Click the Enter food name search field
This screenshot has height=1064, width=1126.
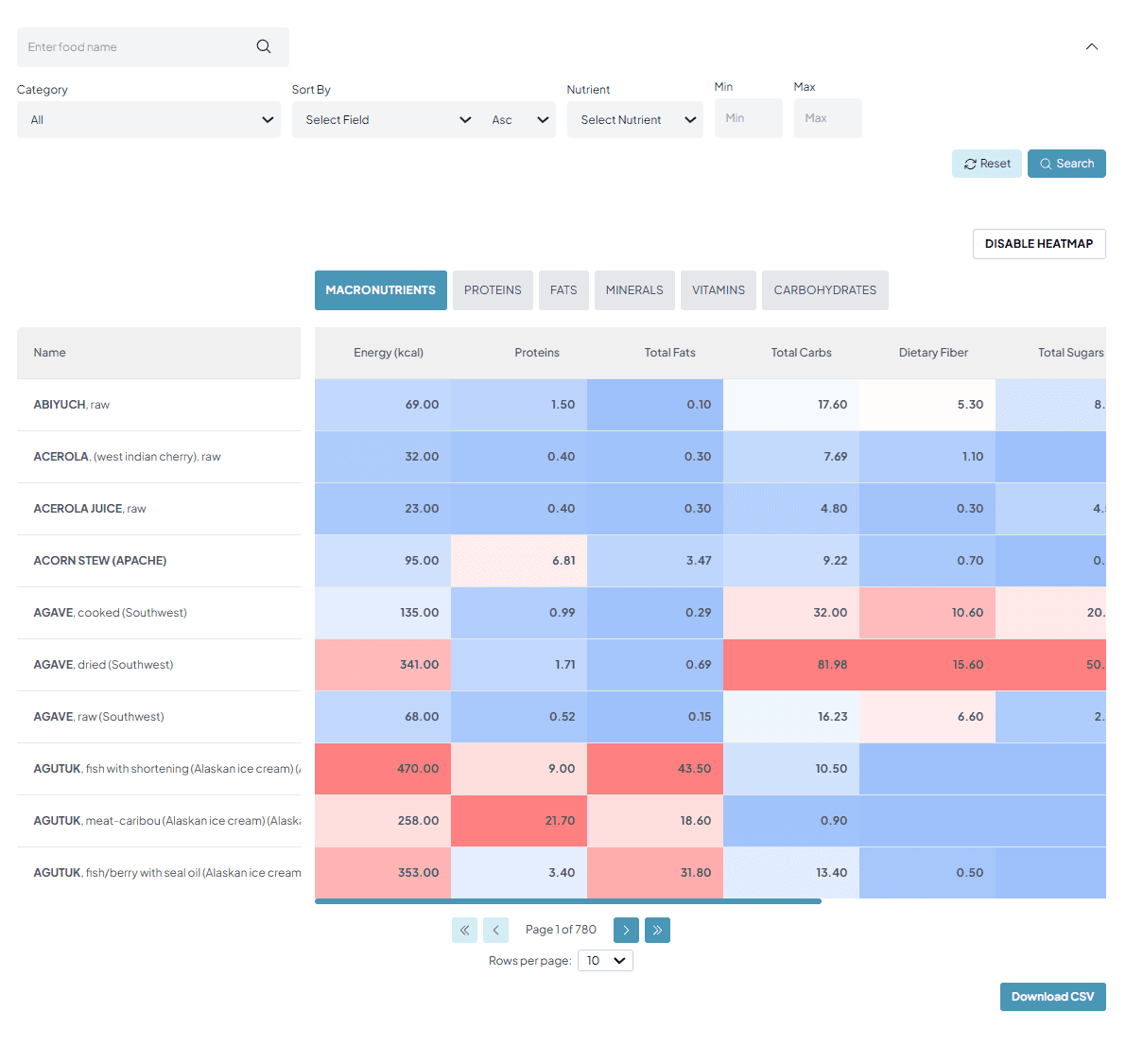coord(153,47)
